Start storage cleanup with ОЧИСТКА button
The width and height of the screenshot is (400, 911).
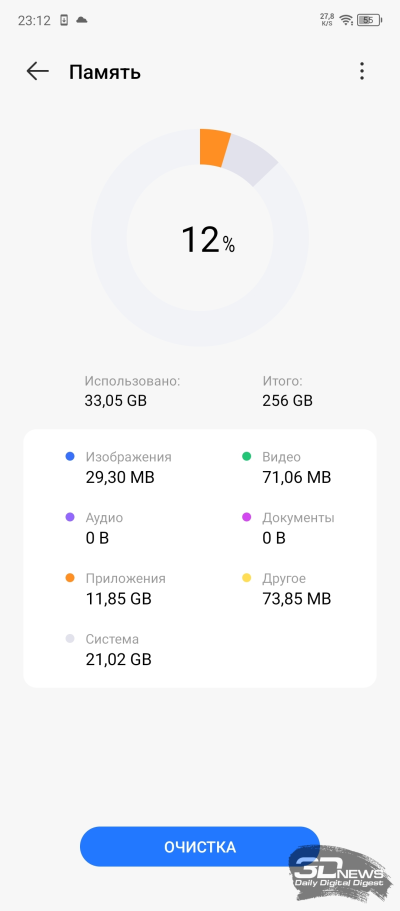coord(199,847)
